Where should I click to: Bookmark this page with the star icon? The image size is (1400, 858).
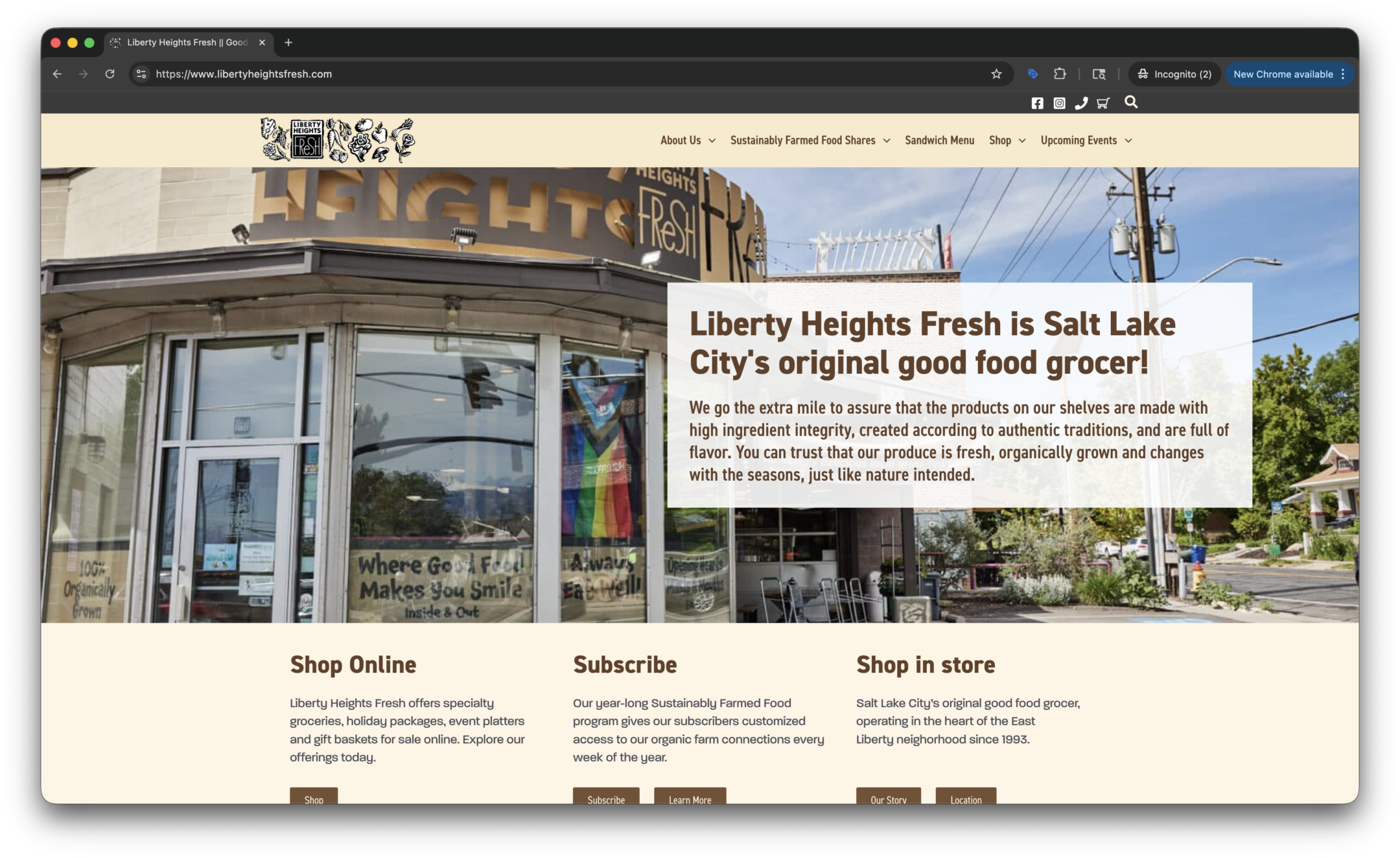pos(996,74)
